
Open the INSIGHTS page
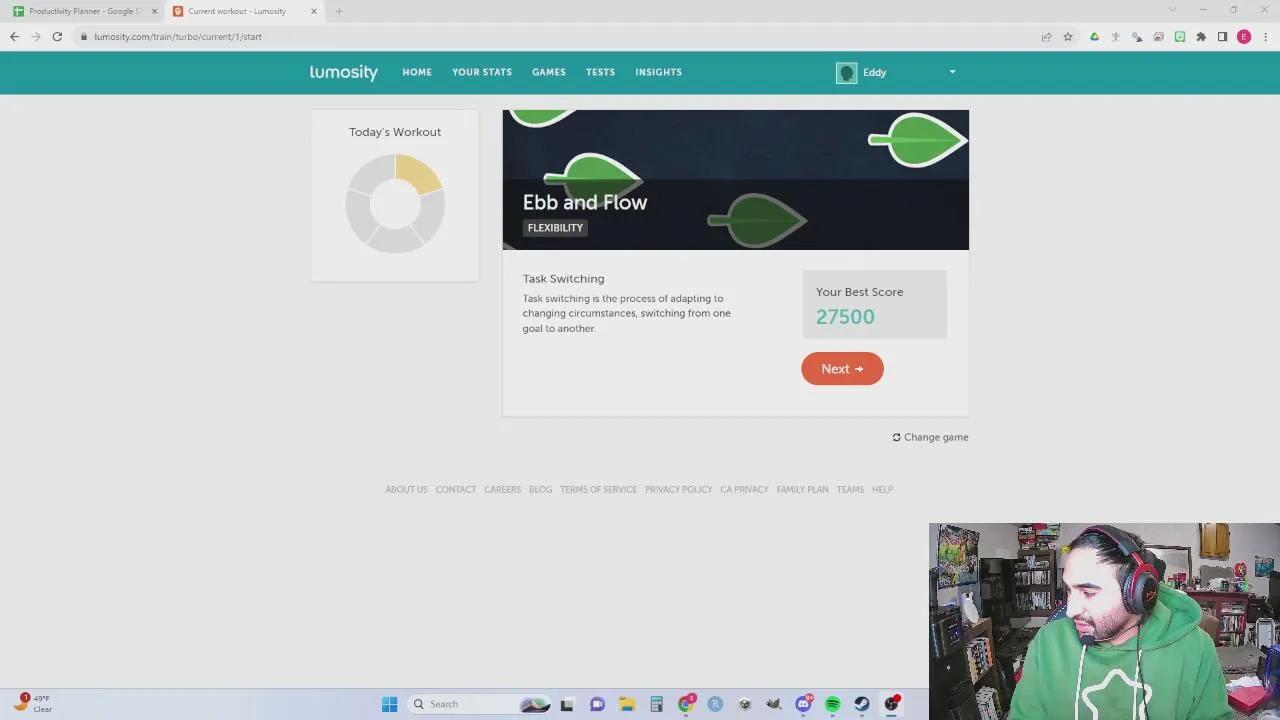point(658,72)
